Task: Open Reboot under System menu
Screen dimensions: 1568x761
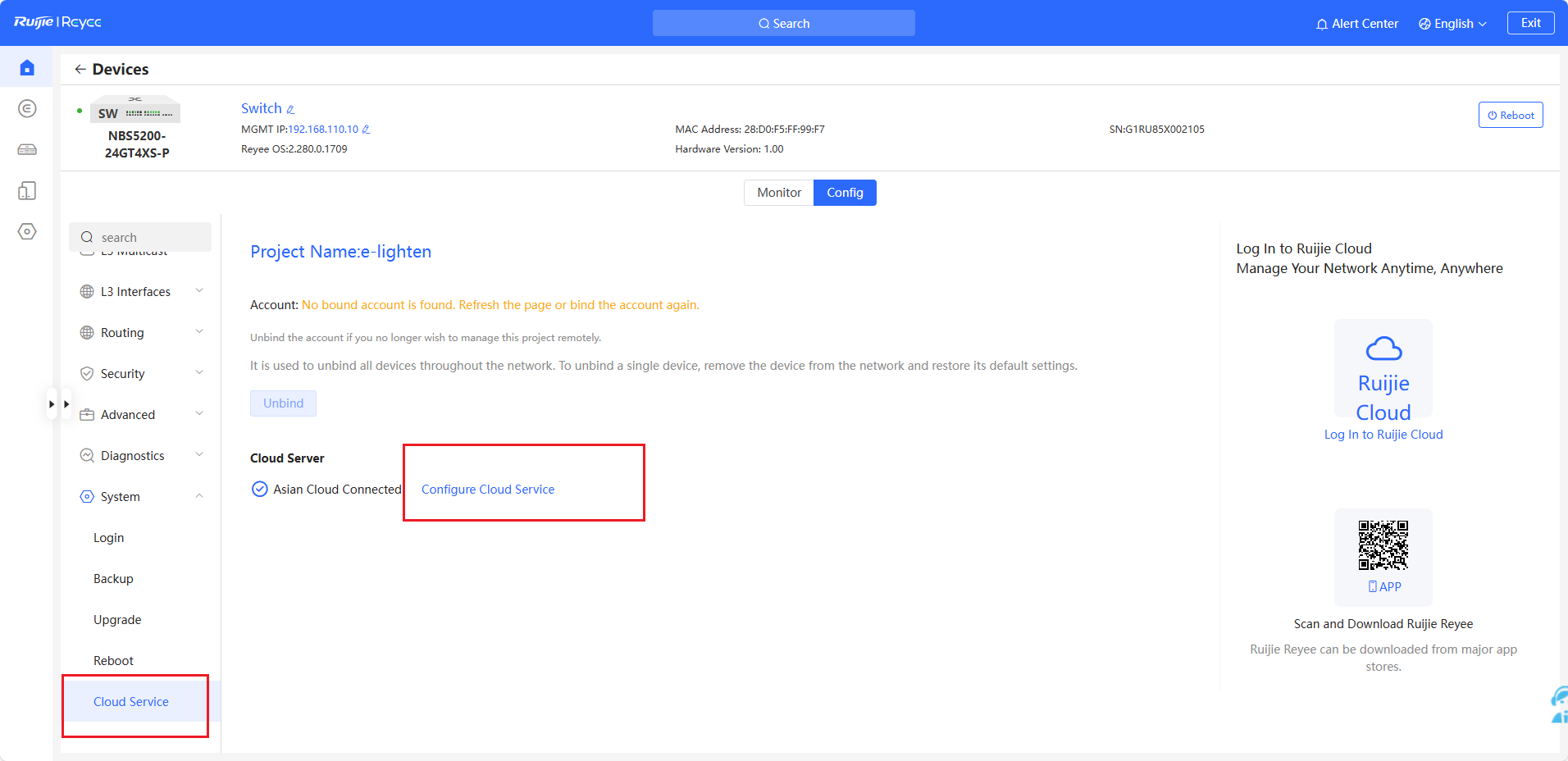Action: [x=113, y=661]
